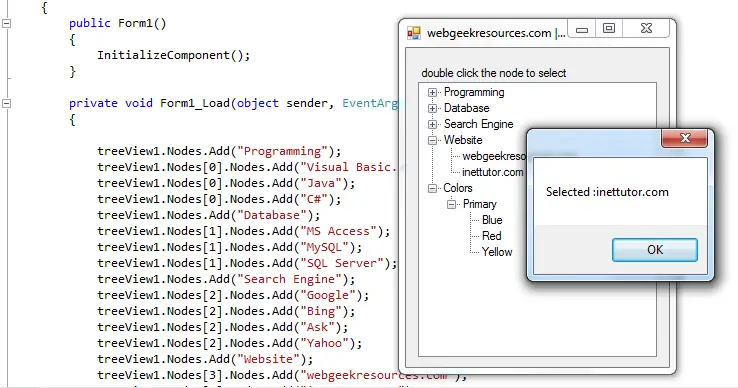Select the Yellow tree item

(x=497, y=252)
